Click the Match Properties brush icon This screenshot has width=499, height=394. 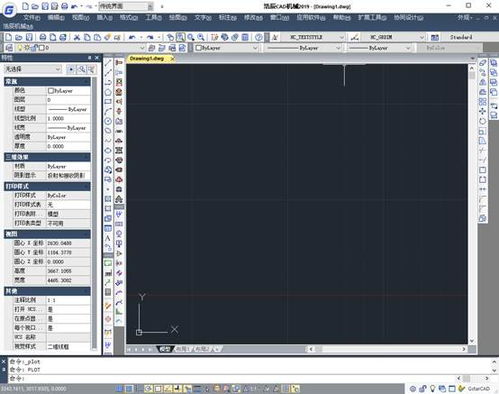click(107, 37)
